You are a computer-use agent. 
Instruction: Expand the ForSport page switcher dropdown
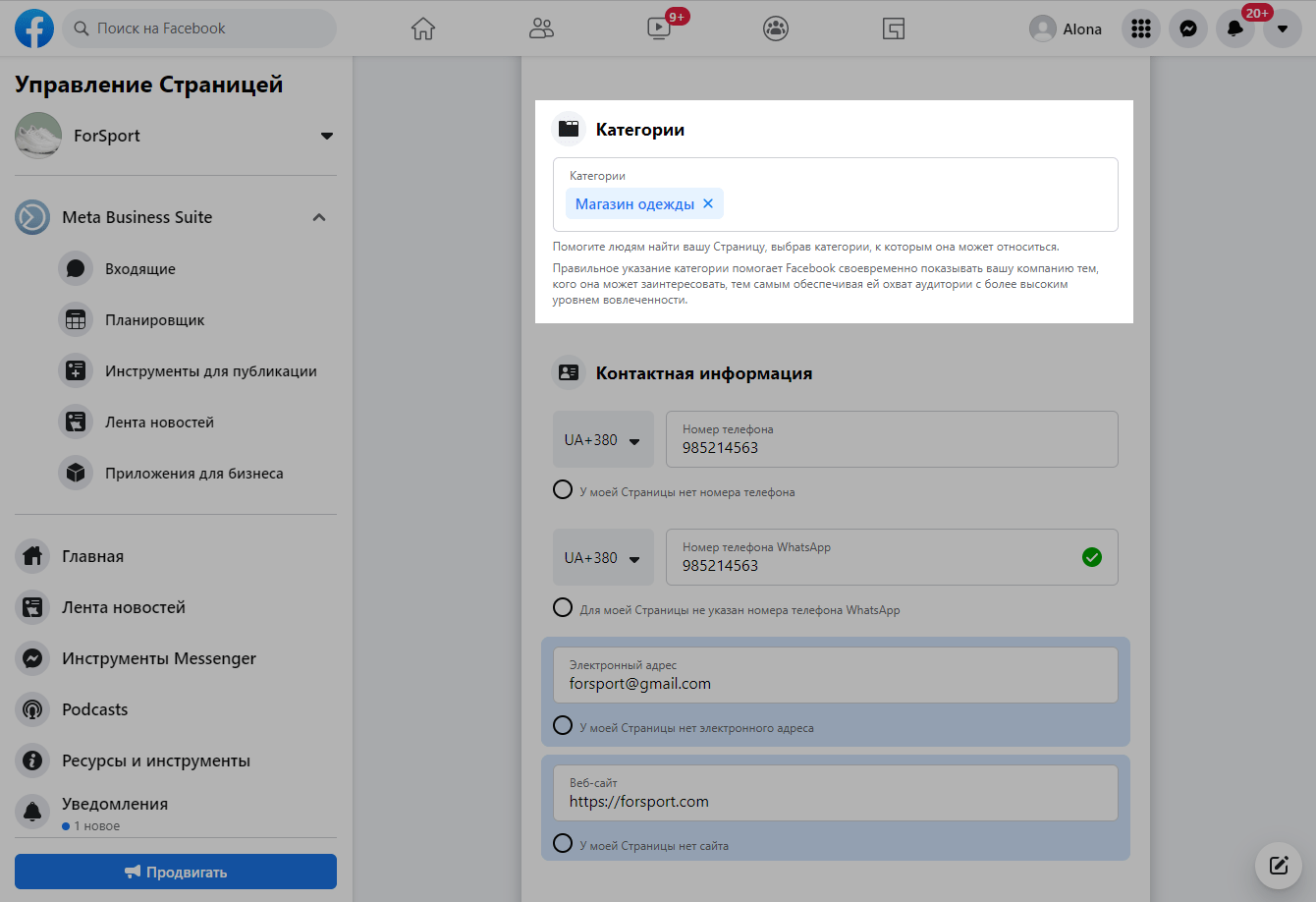326,136
